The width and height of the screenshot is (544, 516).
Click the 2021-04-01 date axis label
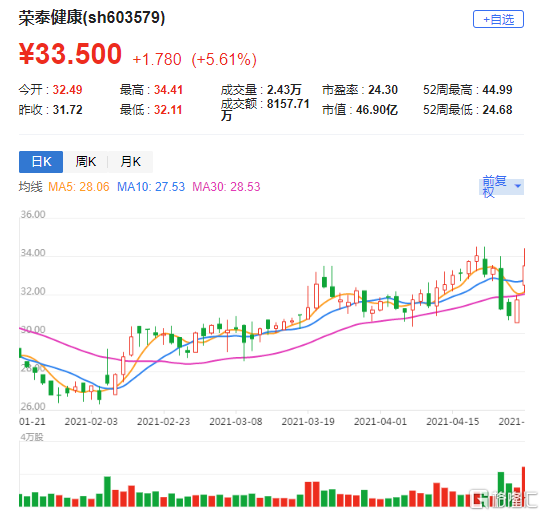[x=380, y=422]
